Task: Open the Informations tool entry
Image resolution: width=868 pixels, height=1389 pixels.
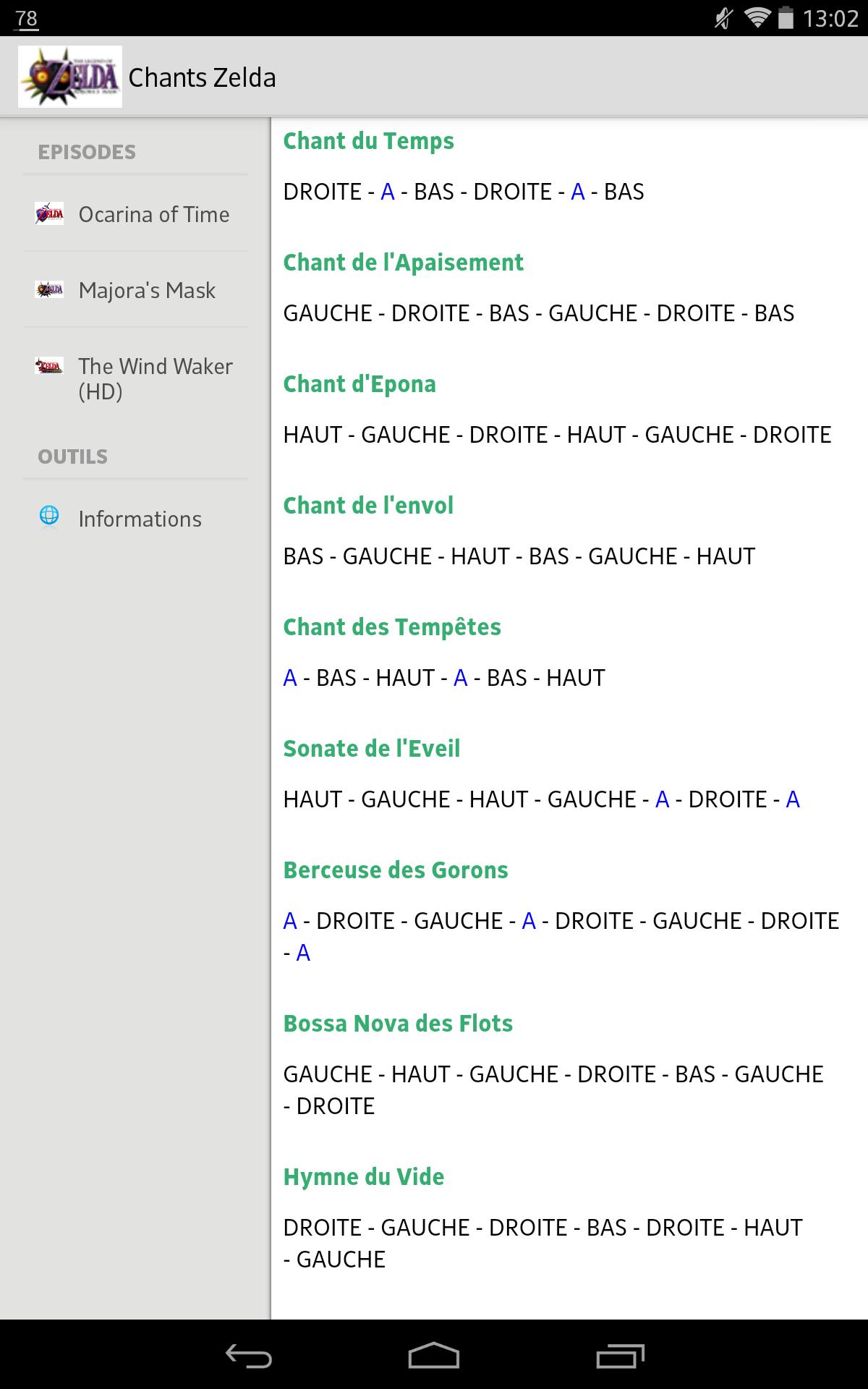Action: [140, 519]
